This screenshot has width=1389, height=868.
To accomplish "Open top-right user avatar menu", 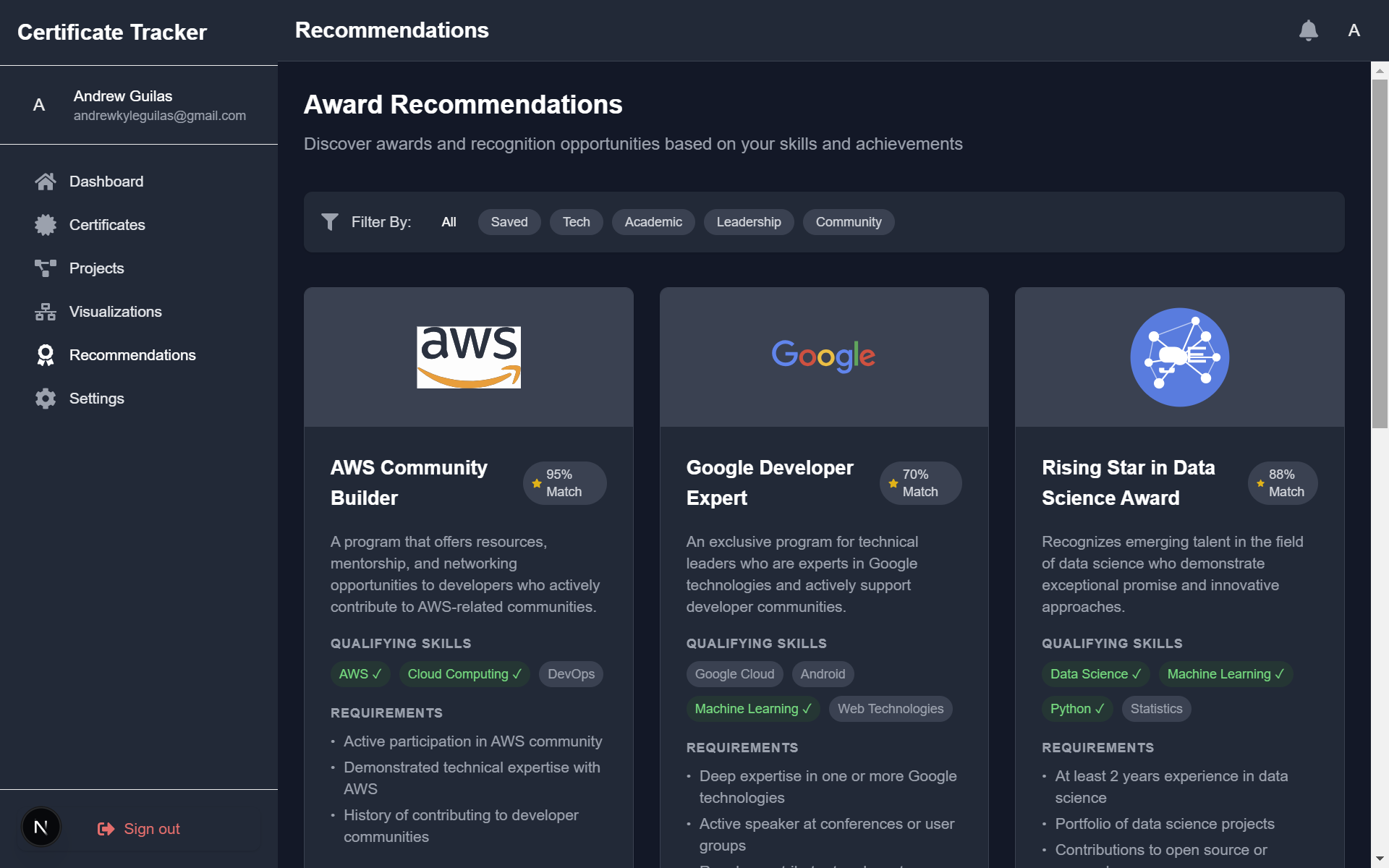I will pos(1354,30).
